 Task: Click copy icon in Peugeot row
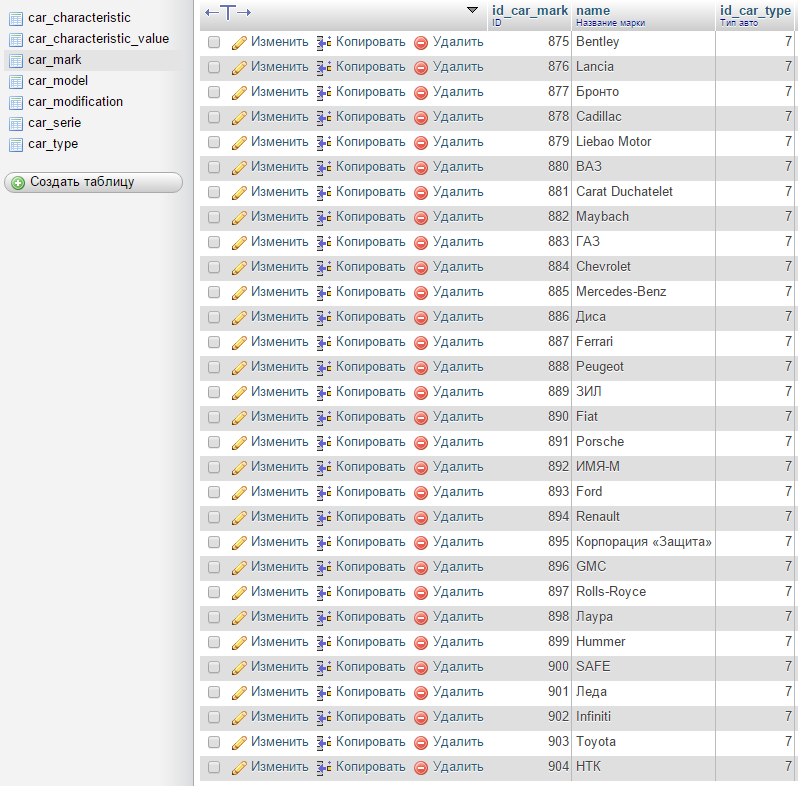tap(324, 368)
